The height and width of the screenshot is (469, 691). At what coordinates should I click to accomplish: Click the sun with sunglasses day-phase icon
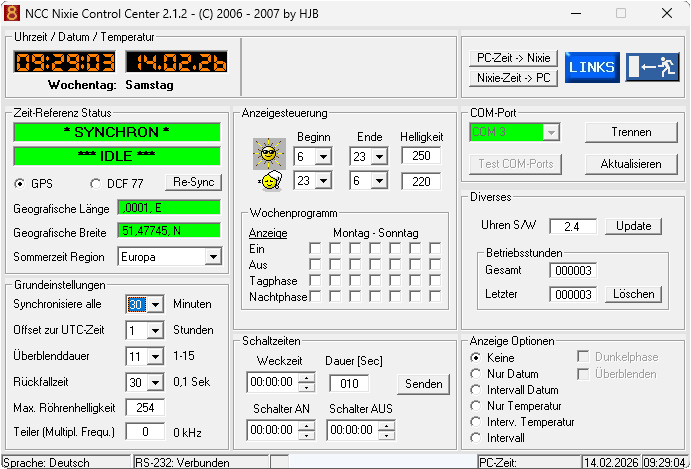268,155
